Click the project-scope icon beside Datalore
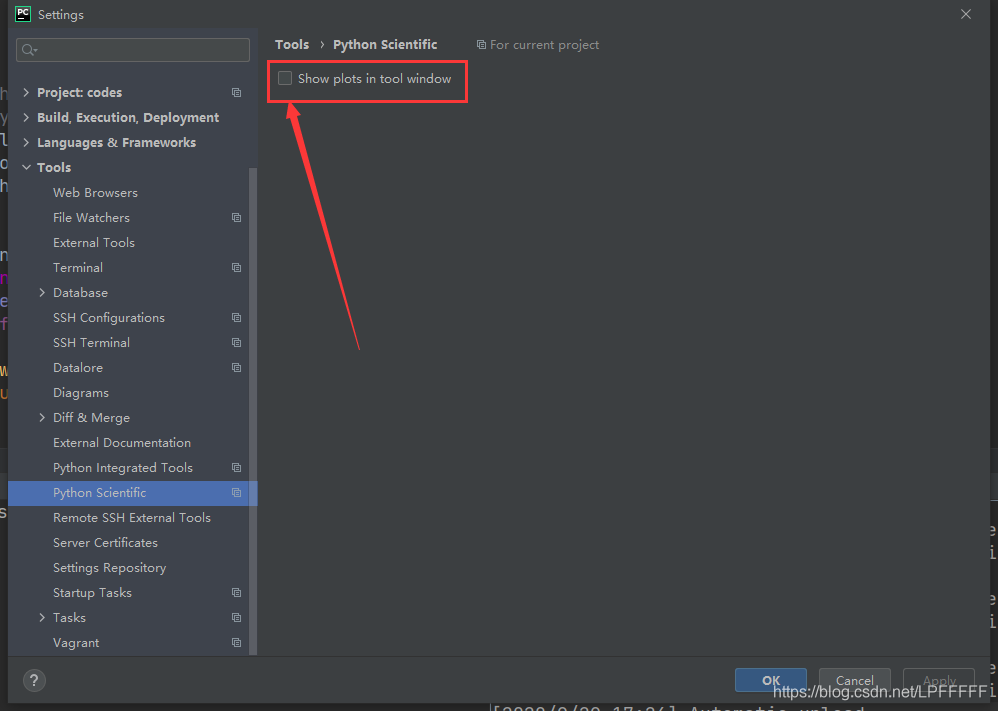998x711 pixels. pos(237,367)
